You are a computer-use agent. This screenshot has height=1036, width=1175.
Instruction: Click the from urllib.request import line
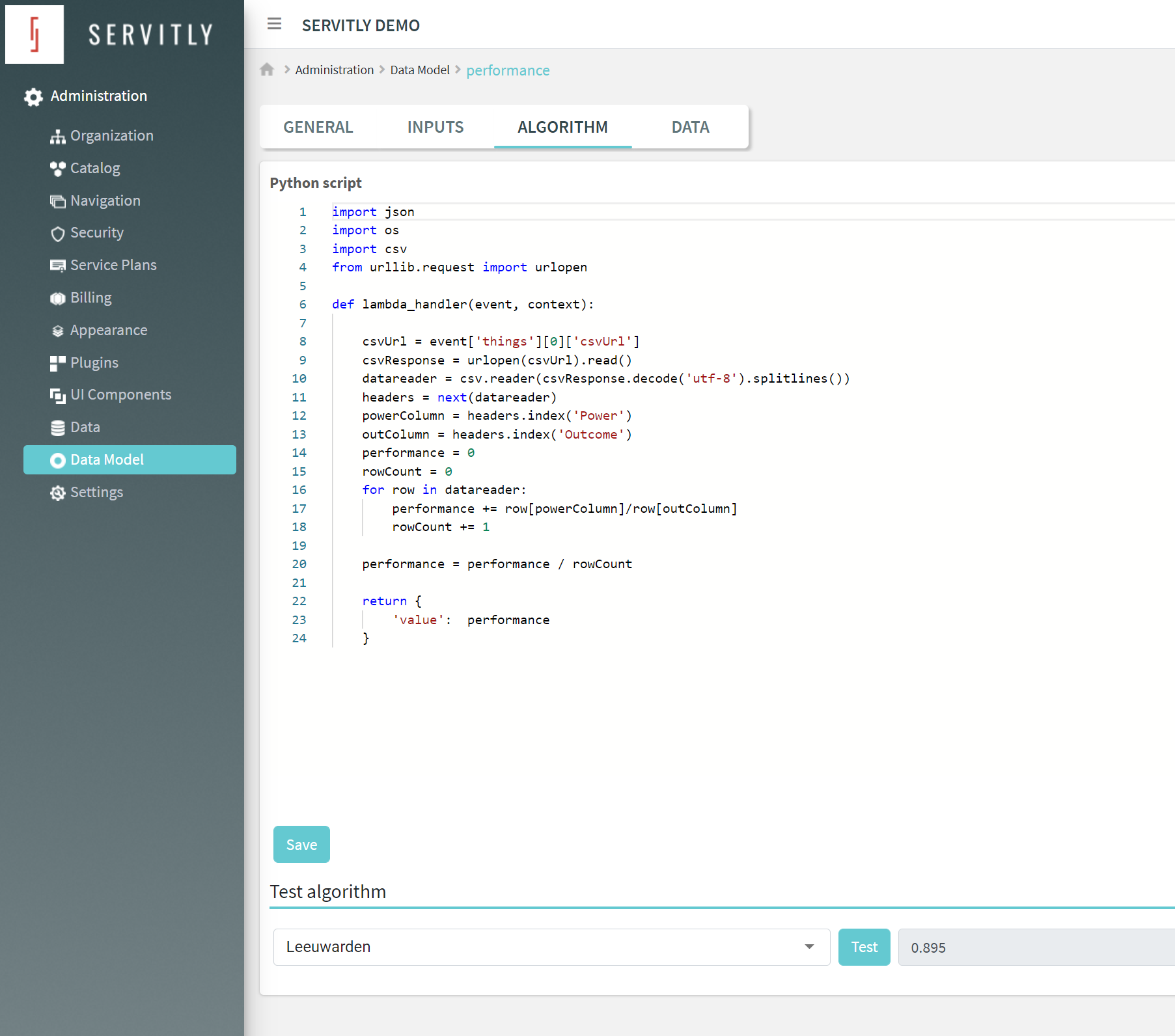click(x=460, y=267)
